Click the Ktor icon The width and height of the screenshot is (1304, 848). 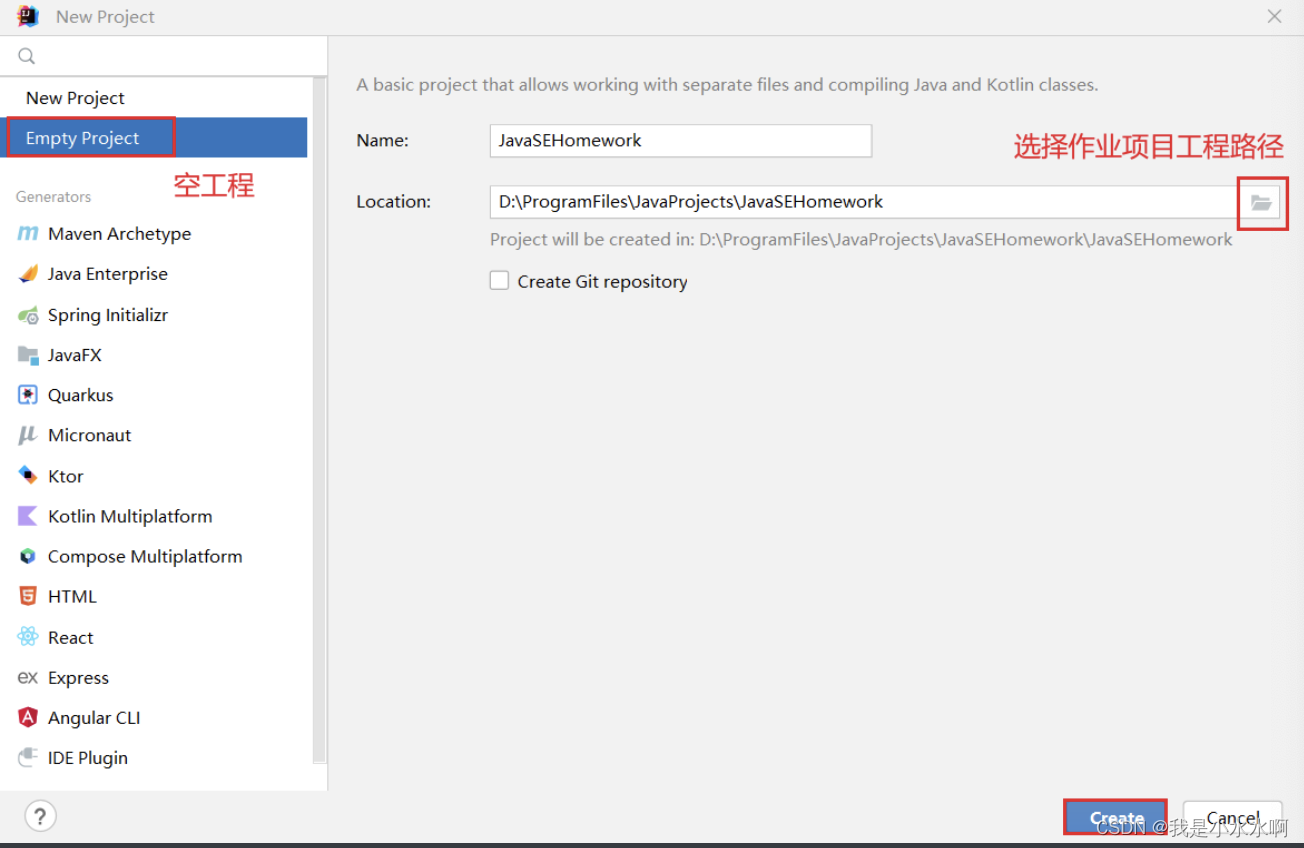(28, 476)
